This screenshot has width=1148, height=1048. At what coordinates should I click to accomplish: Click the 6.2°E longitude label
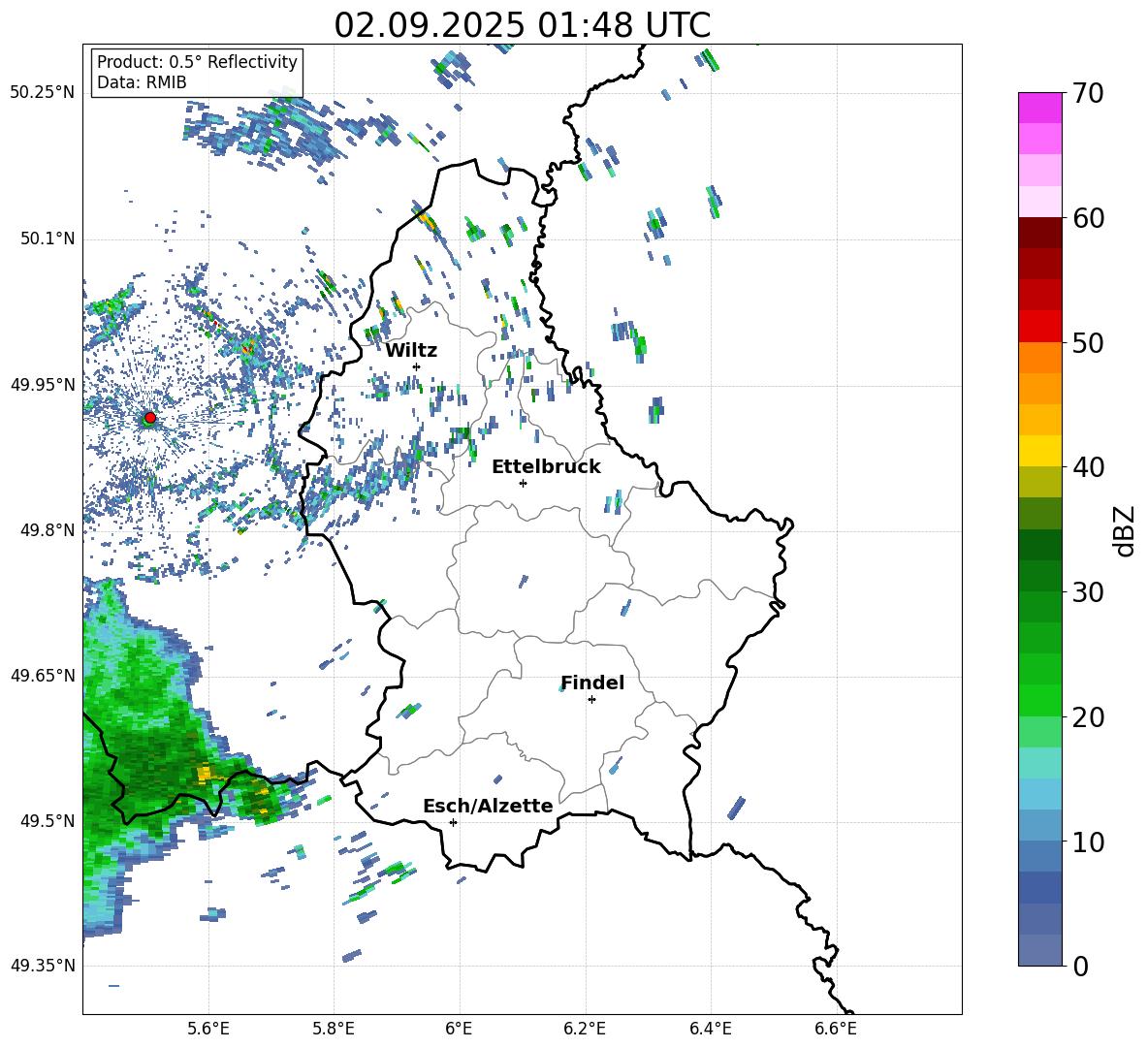(585, 1029)
